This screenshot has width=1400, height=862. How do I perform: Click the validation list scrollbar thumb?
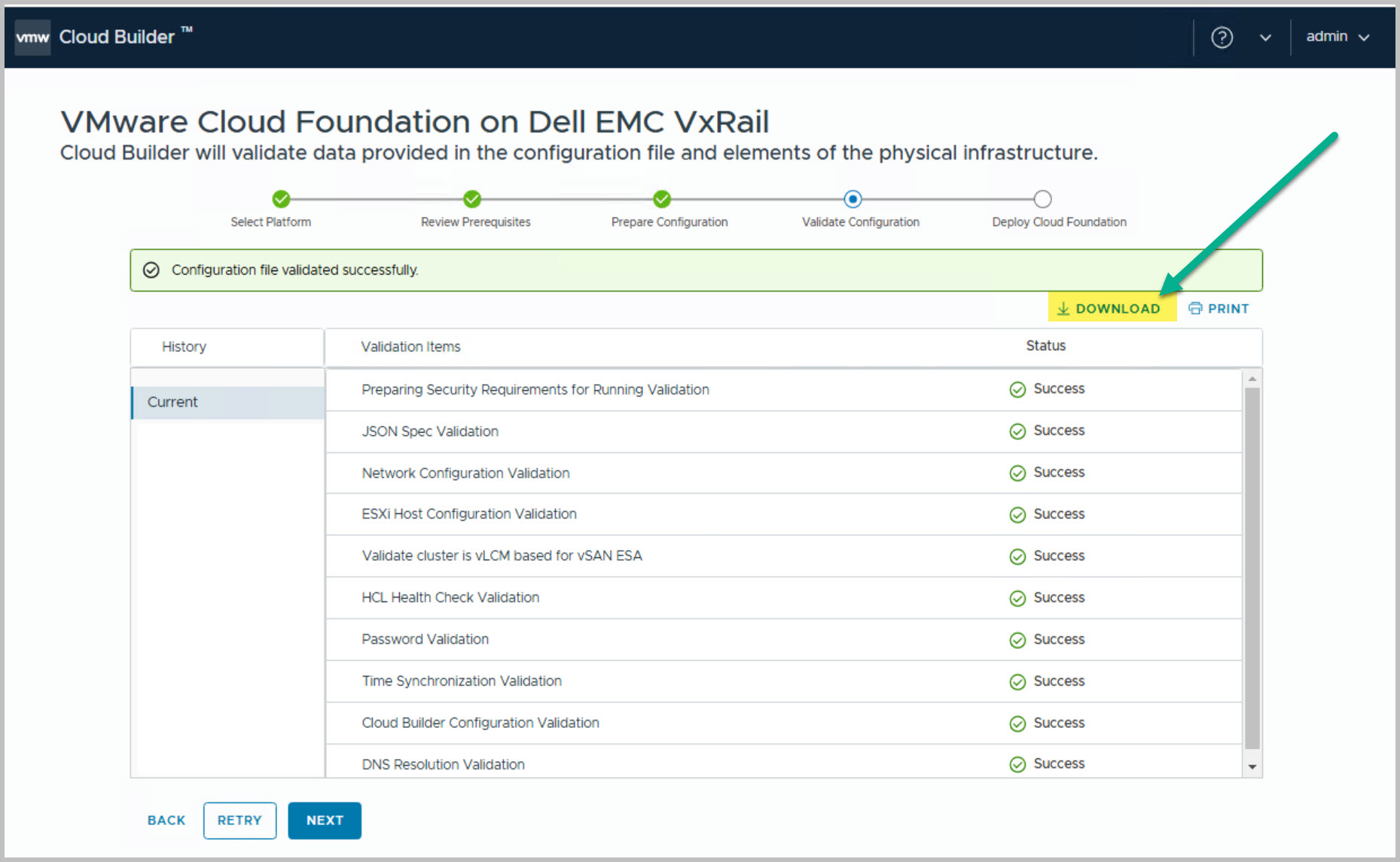[x=1252, y=565]
